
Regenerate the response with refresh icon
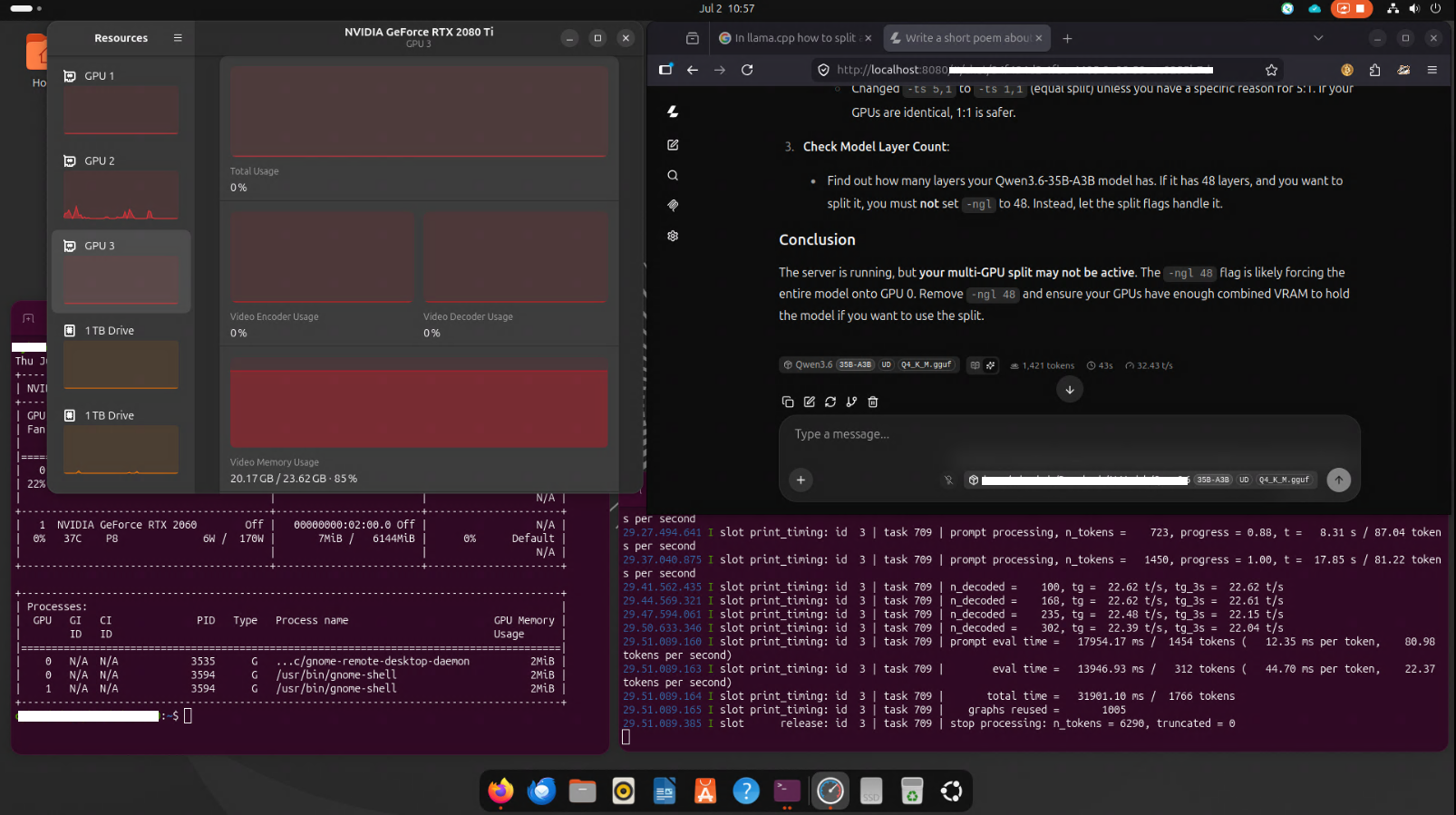coord(830,402)
